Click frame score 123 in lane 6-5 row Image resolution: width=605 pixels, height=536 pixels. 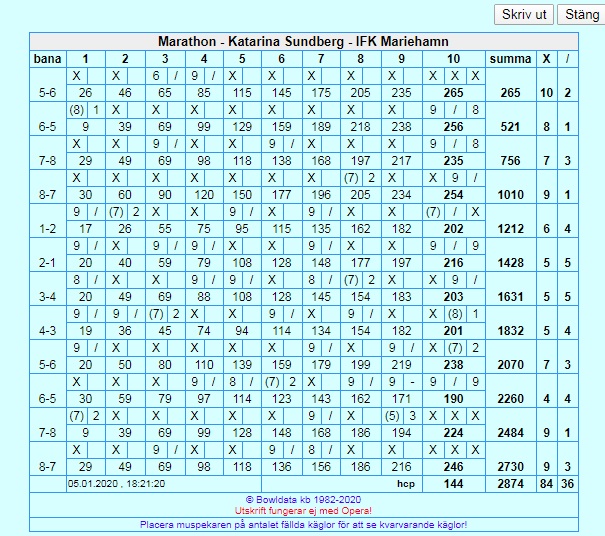tap(282, 398)
